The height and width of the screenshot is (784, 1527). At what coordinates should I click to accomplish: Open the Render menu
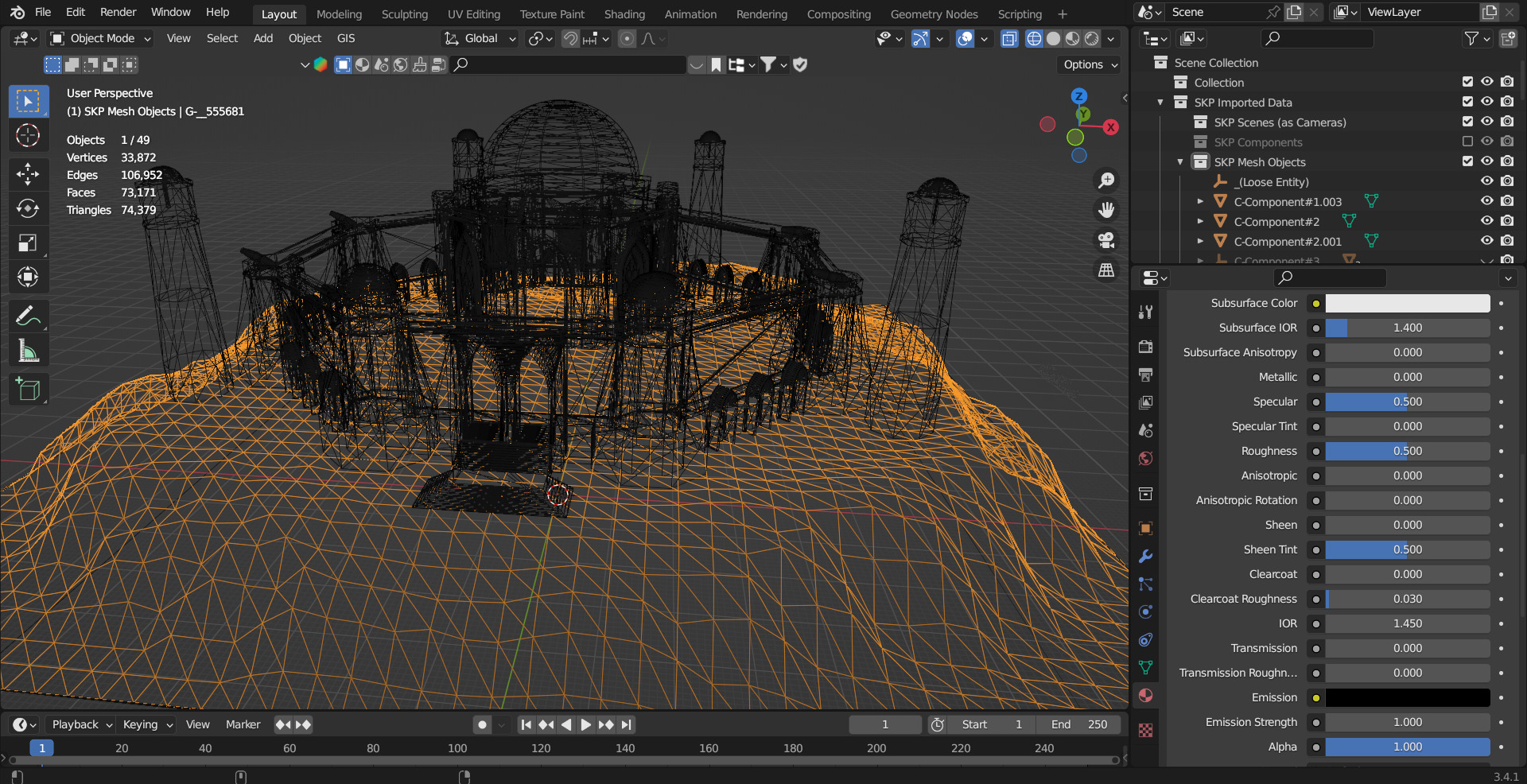pos(119,12)
